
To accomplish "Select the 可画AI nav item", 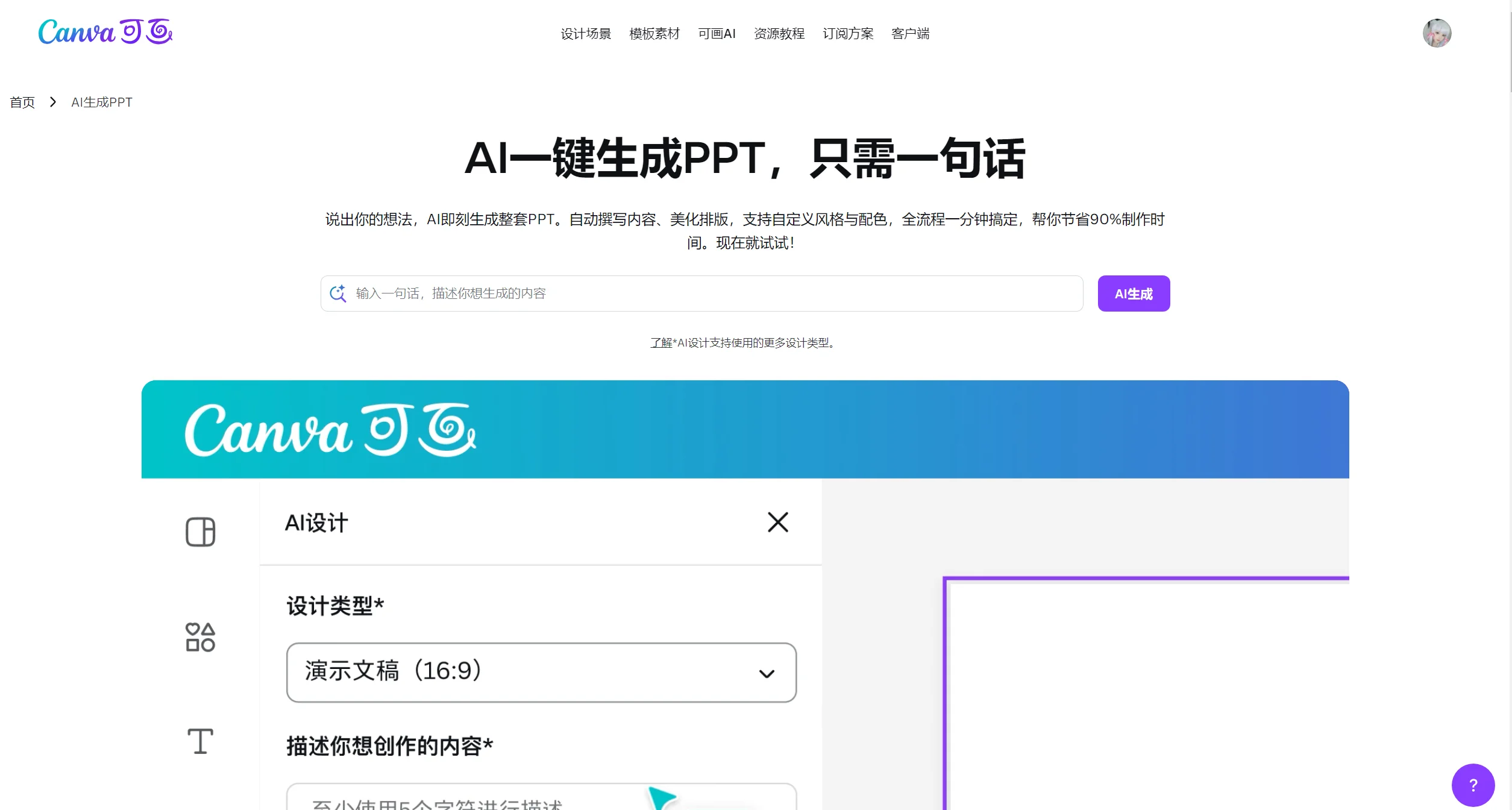I will click(717, 34).
